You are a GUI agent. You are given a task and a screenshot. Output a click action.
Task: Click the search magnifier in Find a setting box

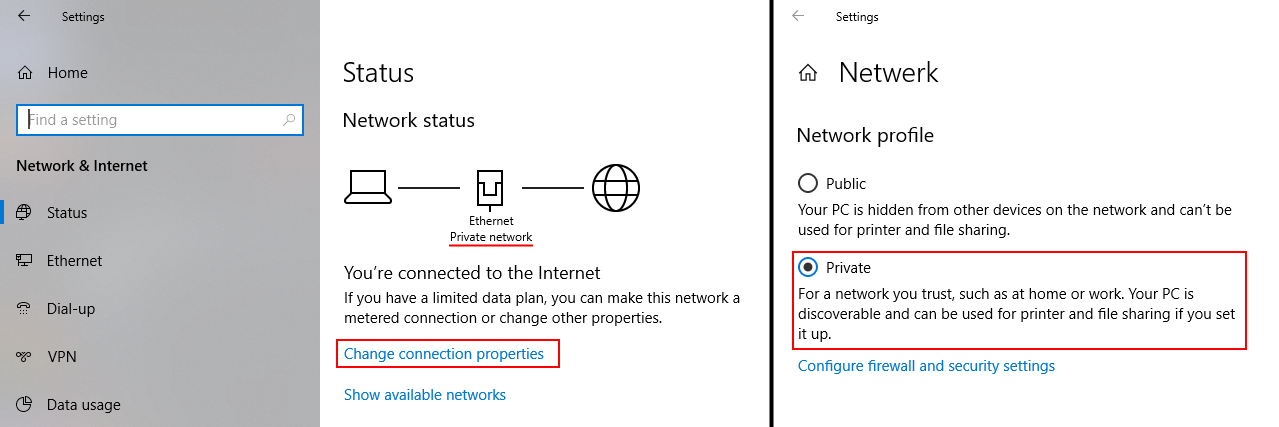[x=289, y=120]
